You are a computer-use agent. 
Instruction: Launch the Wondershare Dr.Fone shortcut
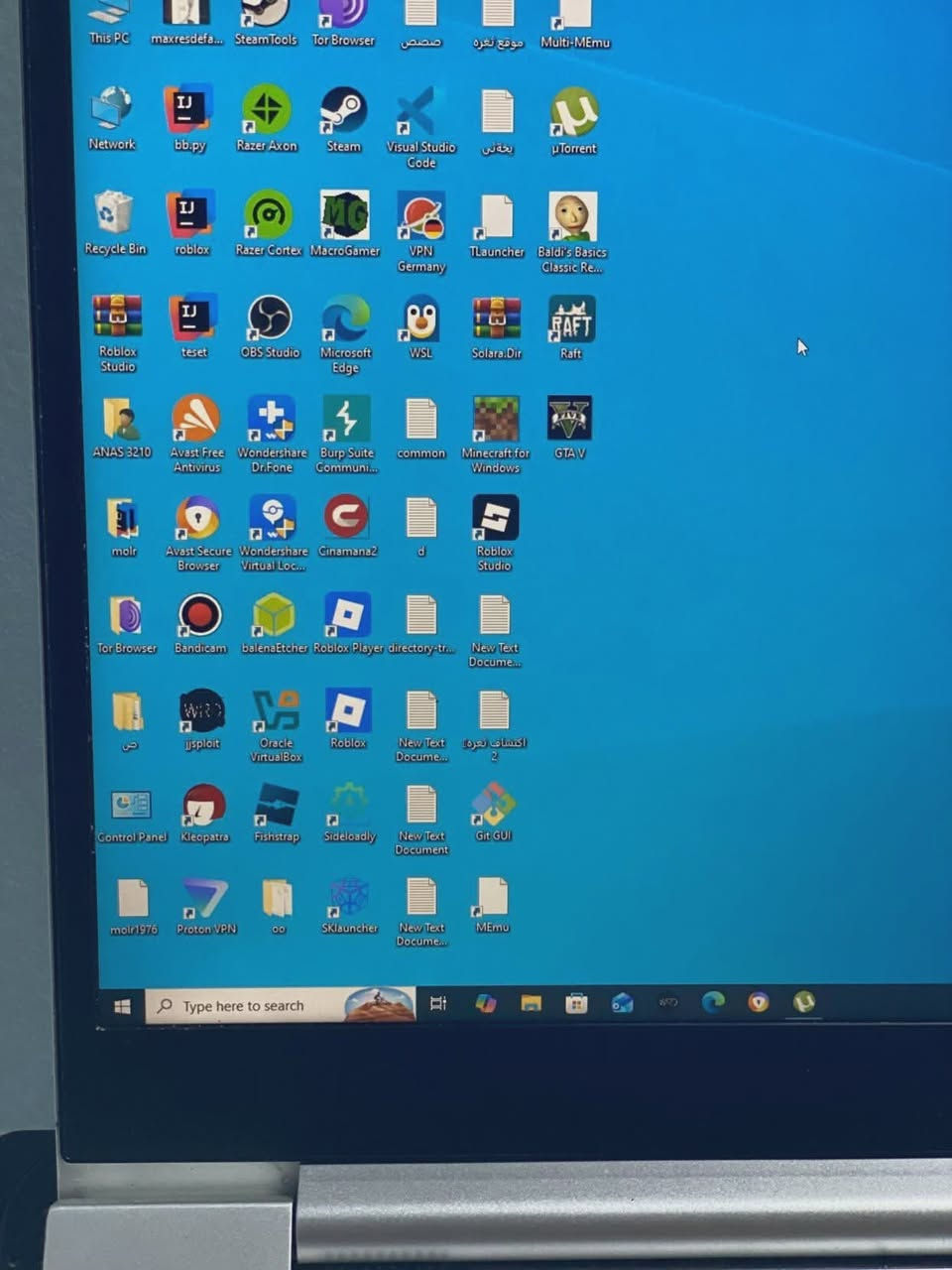point(272,420)
